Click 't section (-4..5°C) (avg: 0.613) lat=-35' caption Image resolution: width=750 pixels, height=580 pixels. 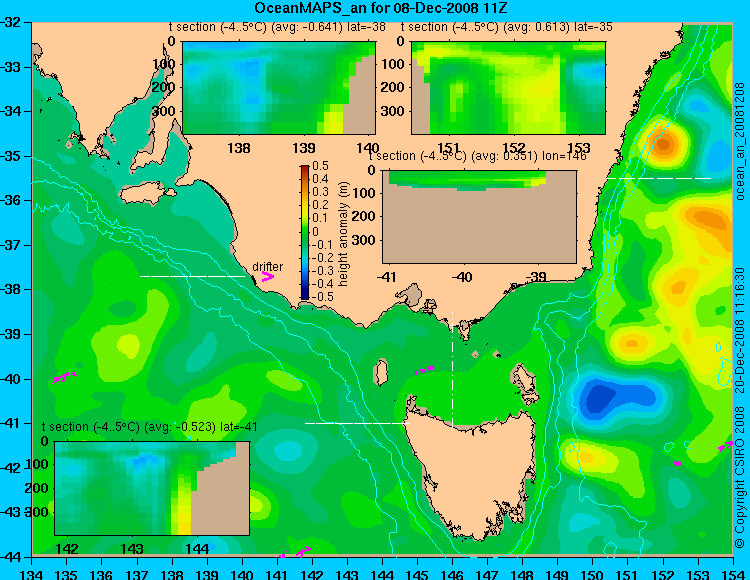click(x=507, y=27)
